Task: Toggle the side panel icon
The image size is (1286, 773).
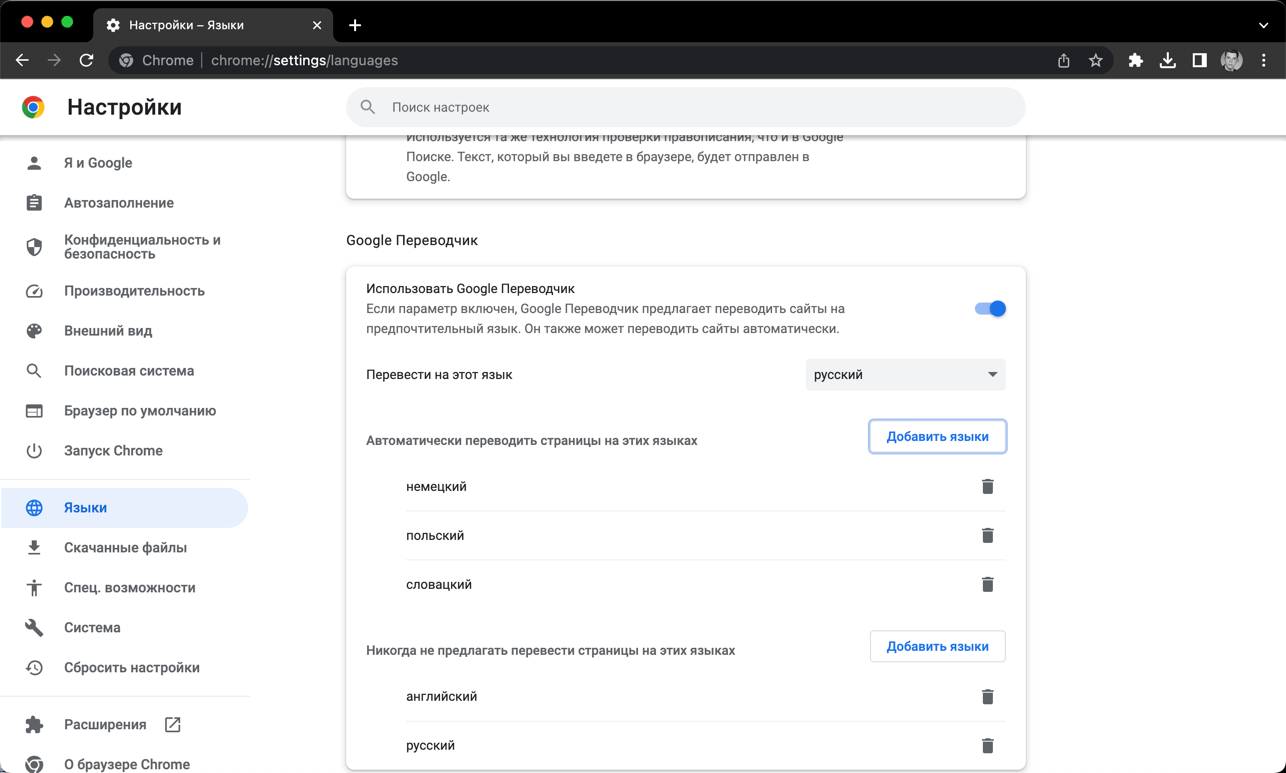Action: (1199, 61)
